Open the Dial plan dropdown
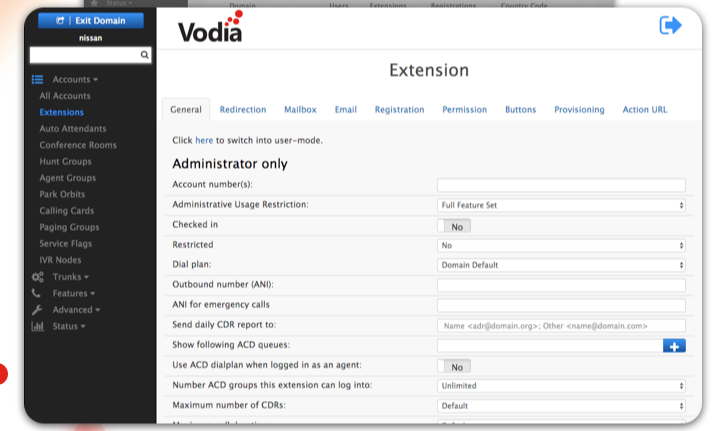722x431 pixels. [x=561, y=265]
